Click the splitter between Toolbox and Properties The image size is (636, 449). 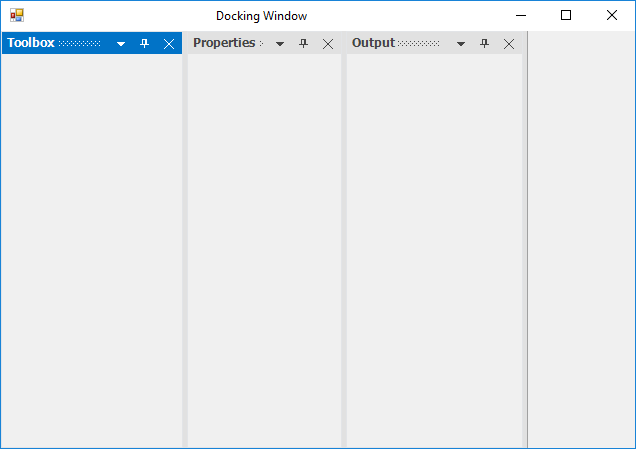(185, 250)
